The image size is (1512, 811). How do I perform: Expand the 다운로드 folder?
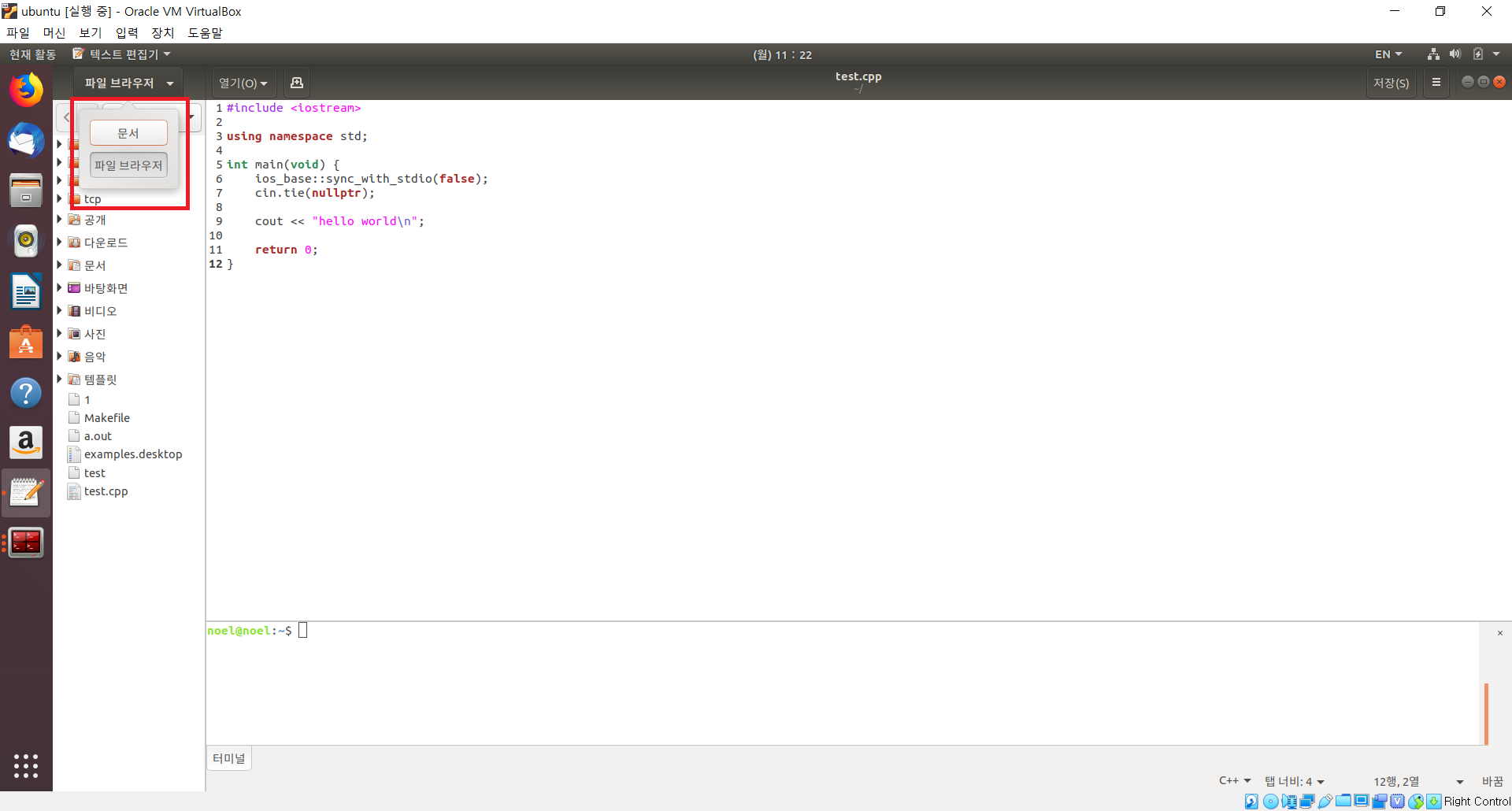tap(59, 243)
